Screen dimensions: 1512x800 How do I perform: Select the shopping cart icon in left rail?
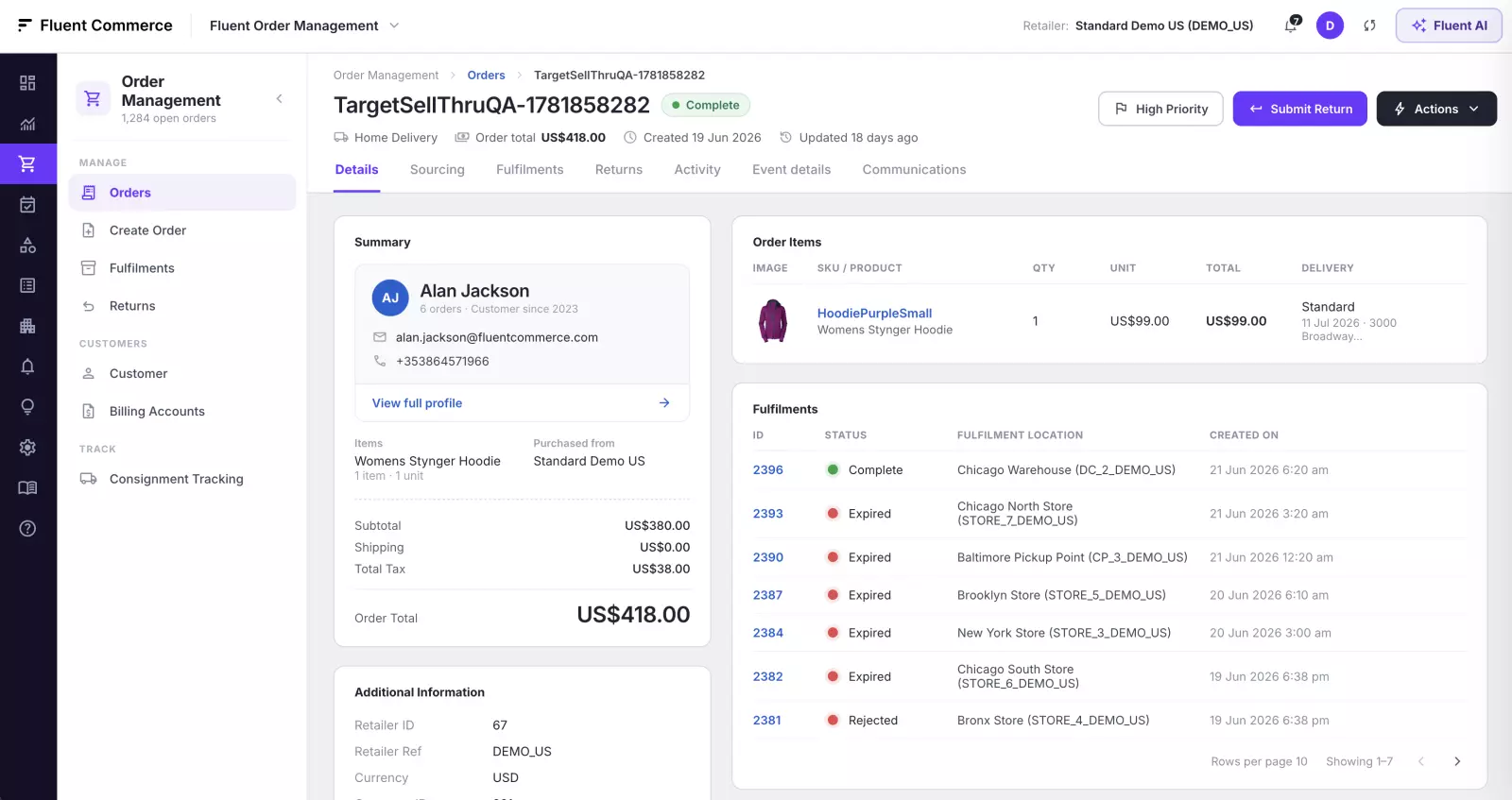(27, 164)
